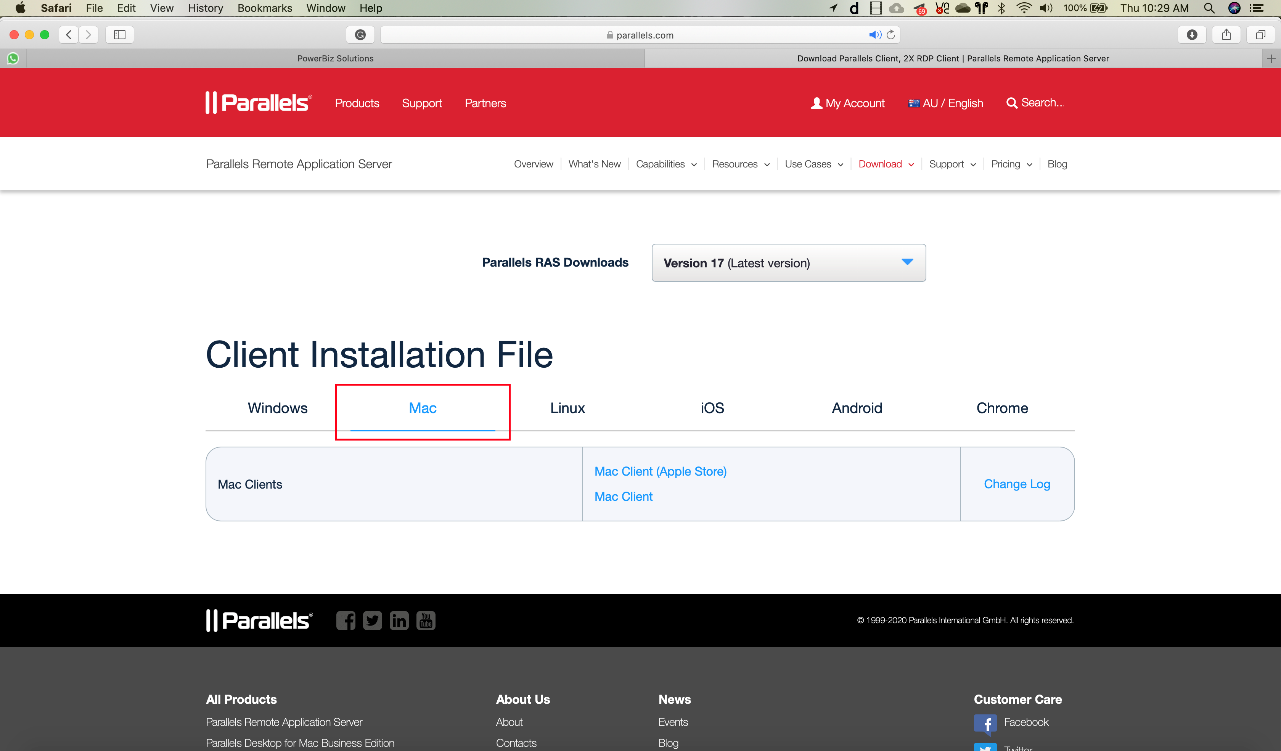
Task: Click Parallels Remote Application Server footer link
Action: pos(285,722)
